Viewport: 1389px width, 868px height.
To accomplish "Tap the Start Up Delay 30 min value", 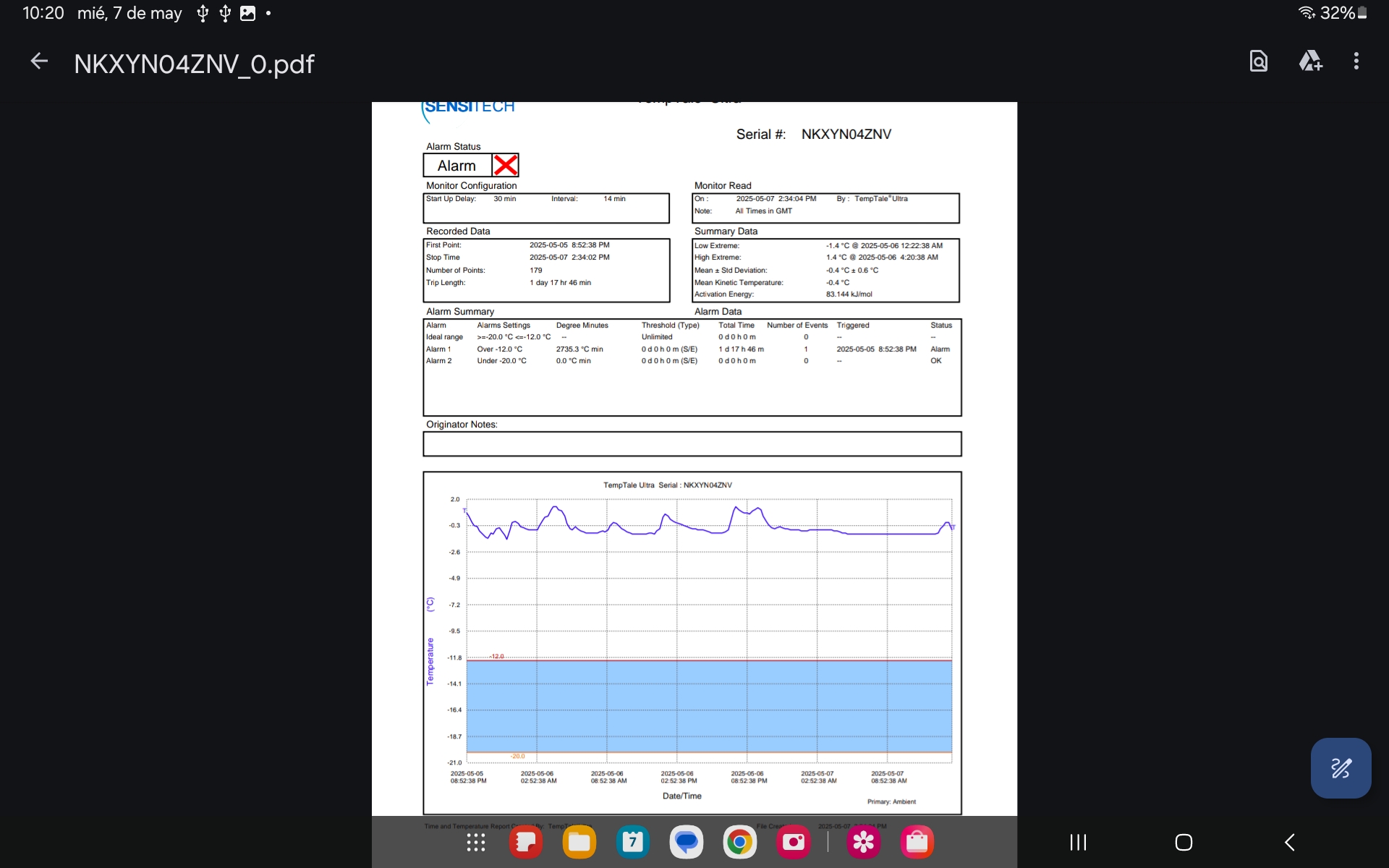I will click(x=504, y=199).
